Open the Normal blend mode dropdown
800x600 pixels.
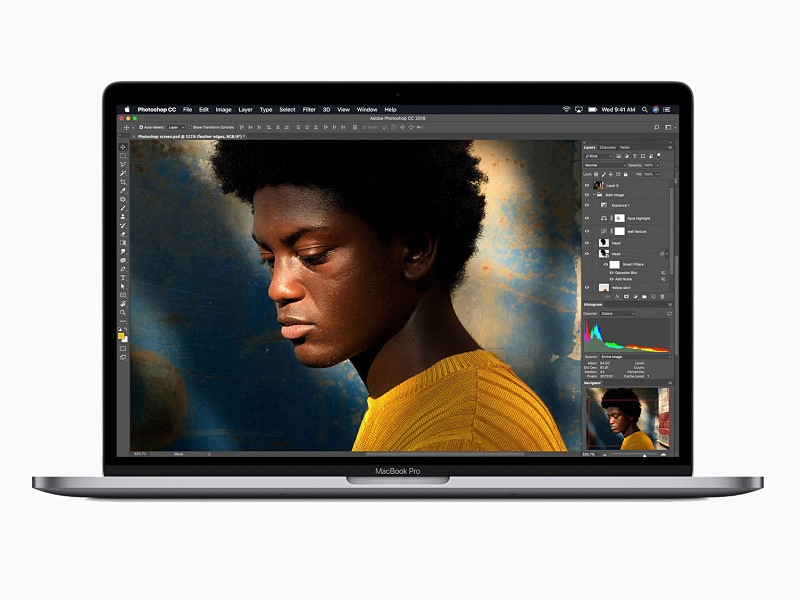[x=605, y=165]
